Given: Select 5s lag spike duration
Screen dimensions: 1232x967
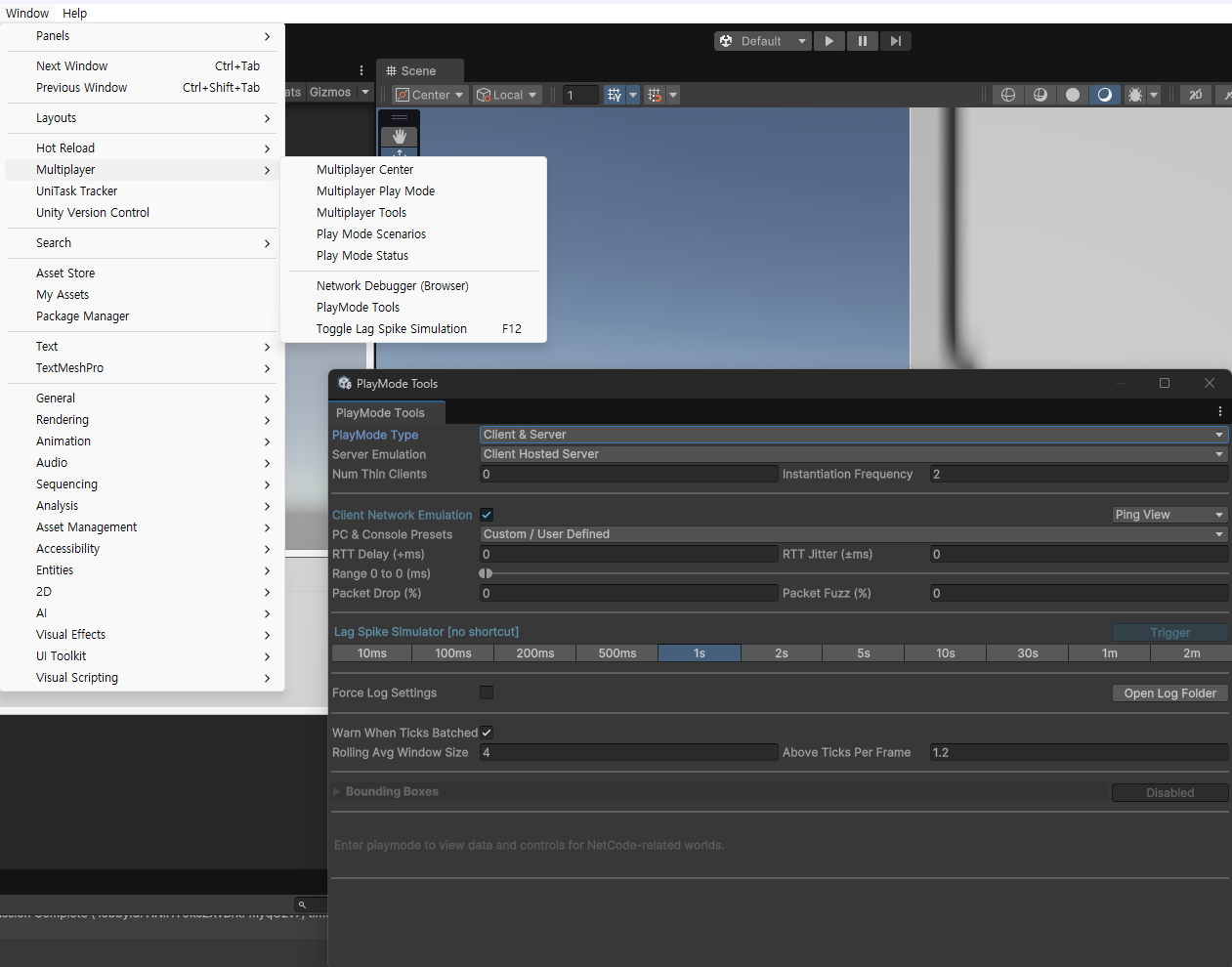Looking at the screenshot, I should (864, 653).
